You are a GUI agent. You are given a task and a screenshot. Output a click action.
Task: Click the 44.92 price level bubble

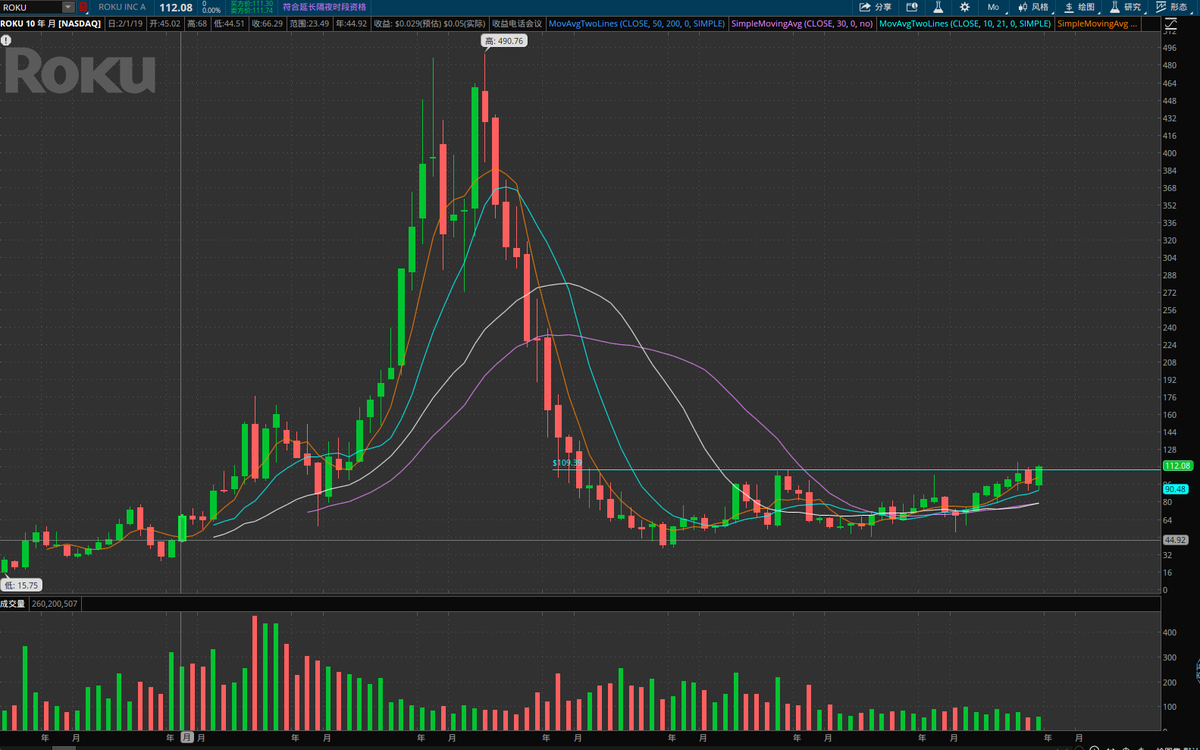point(1175,540)
